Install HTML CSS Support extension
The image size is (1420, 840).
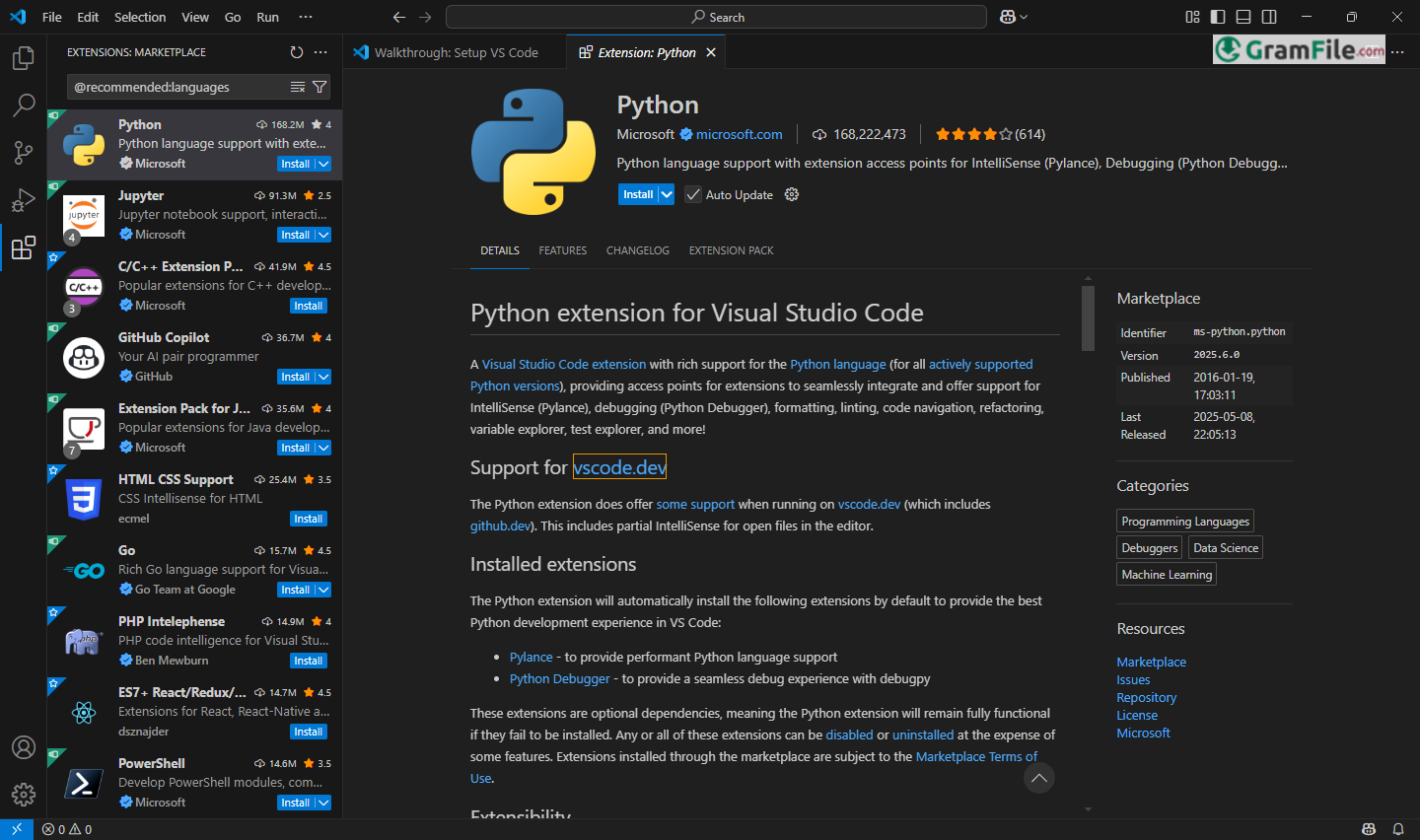[x=309, y=519]
